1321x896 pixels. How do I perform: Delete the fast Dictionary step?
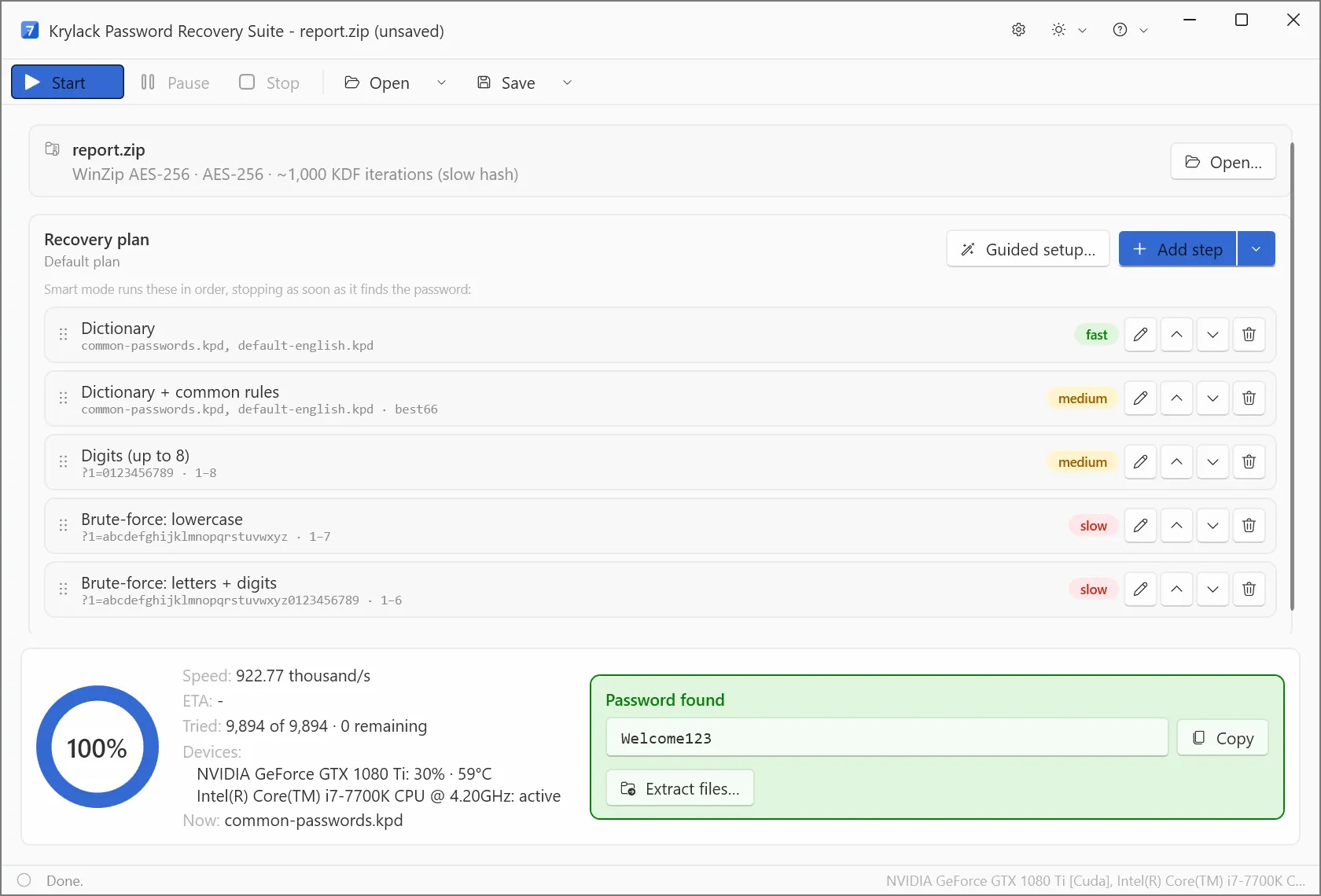point(1249,335)
